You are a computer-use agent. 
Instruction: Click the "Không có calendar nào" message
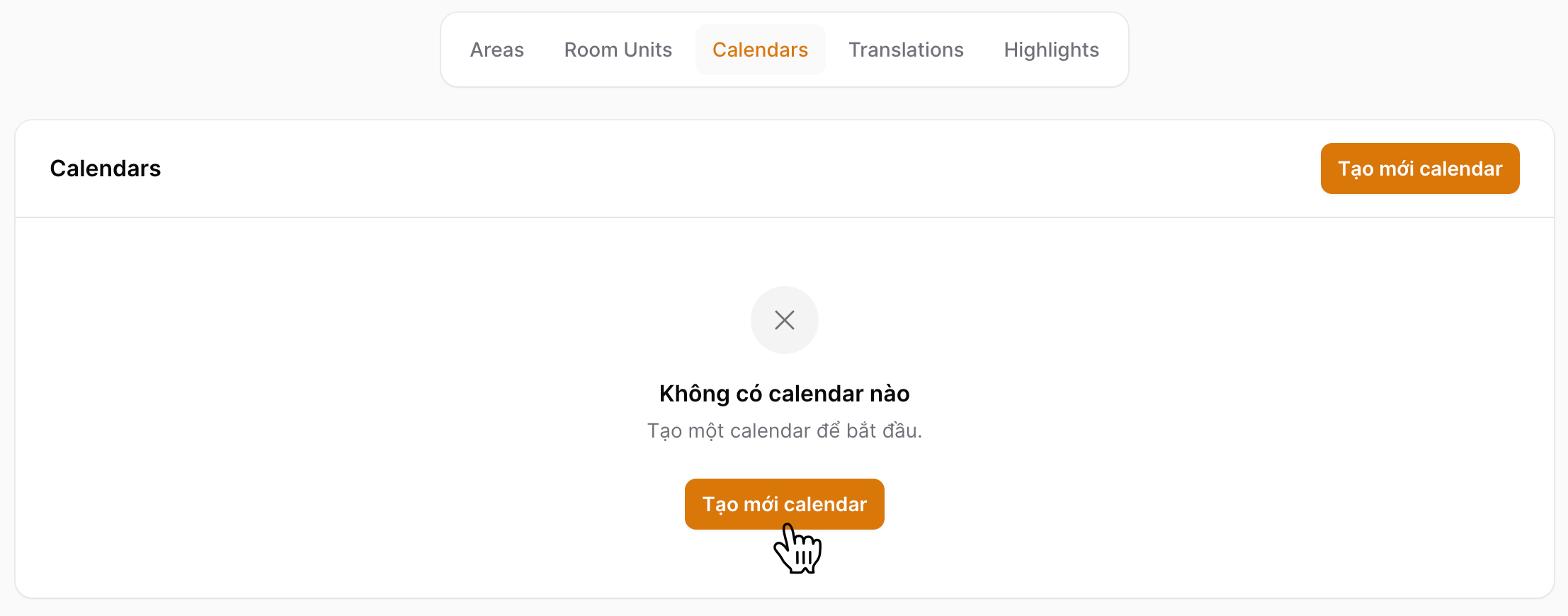784,394
